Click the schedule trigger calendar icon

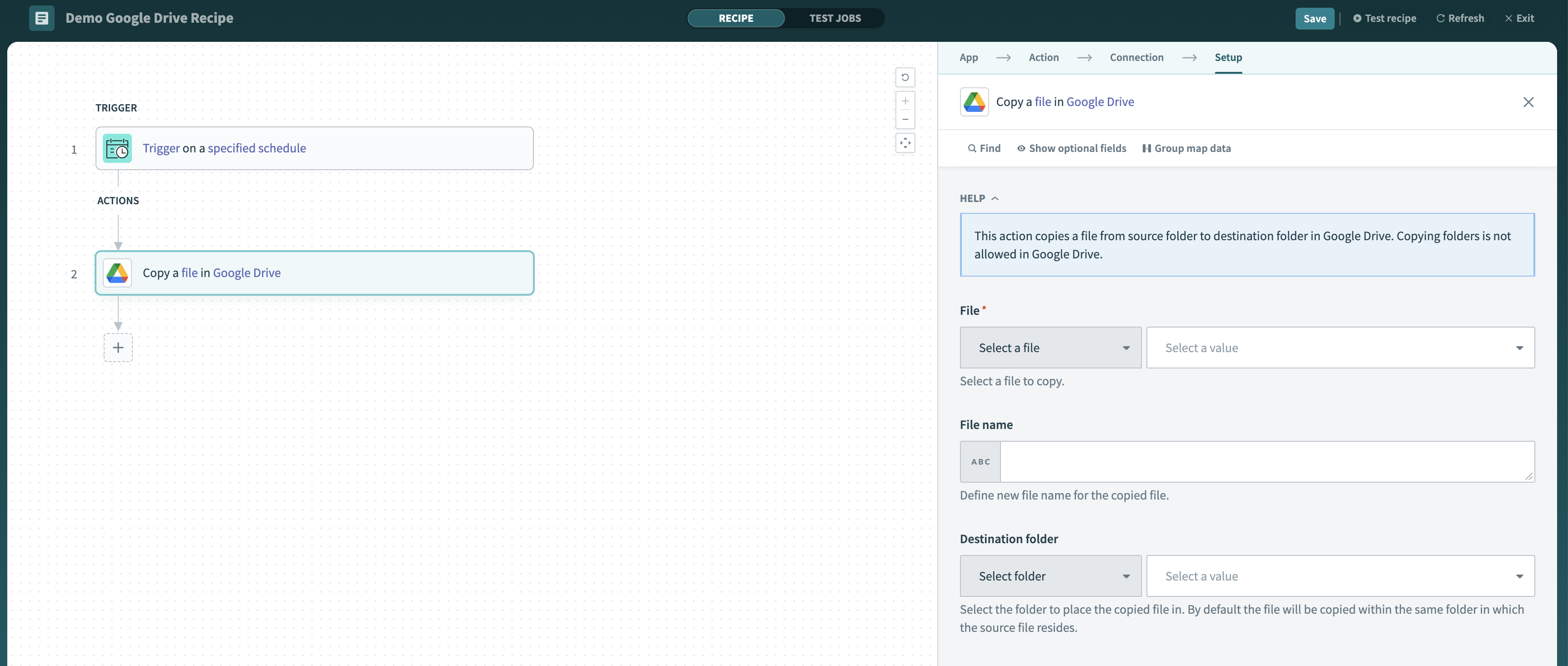click(117, 148)
